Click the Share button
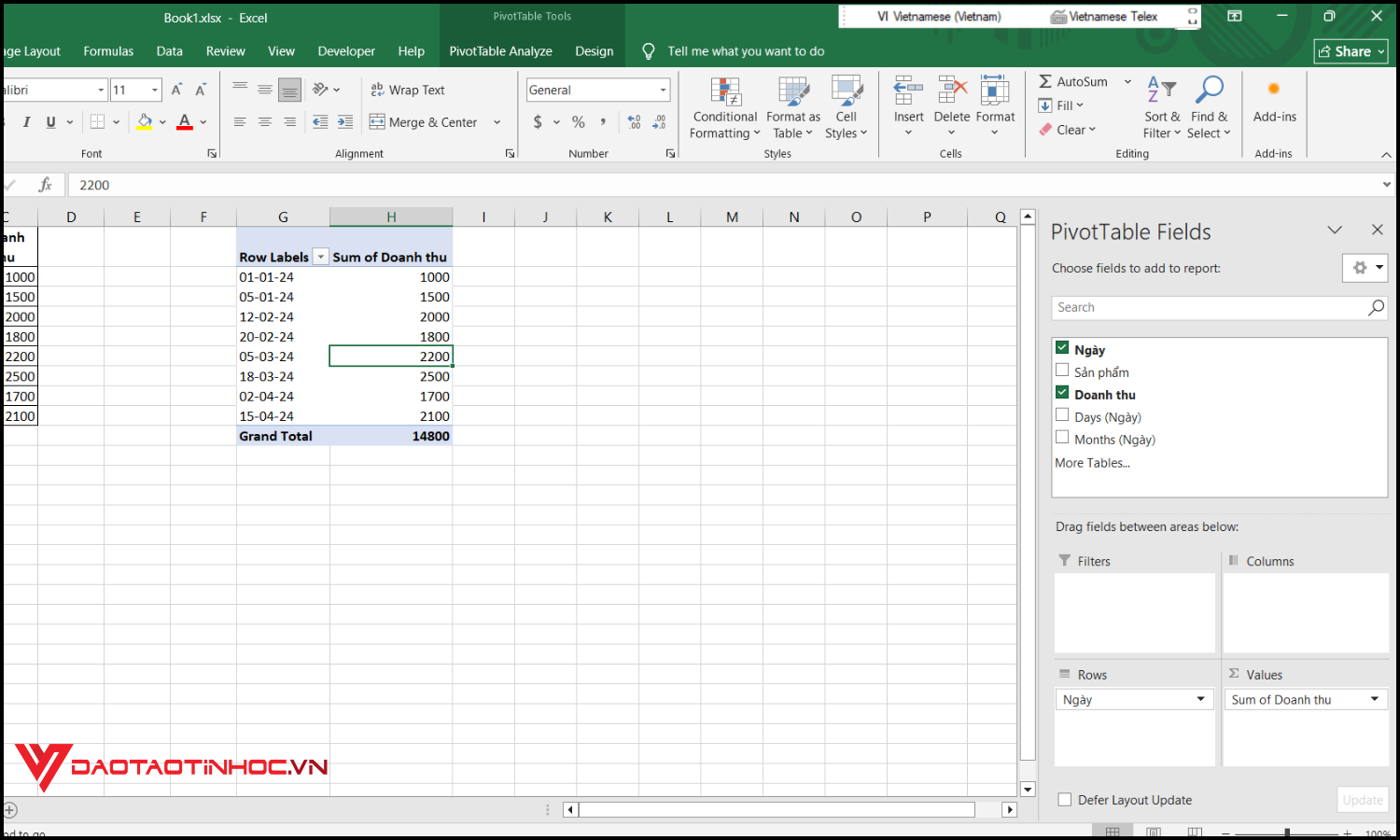Image resolution: width=1400 pixels, height=840 pixels. tap(1351, 51)
